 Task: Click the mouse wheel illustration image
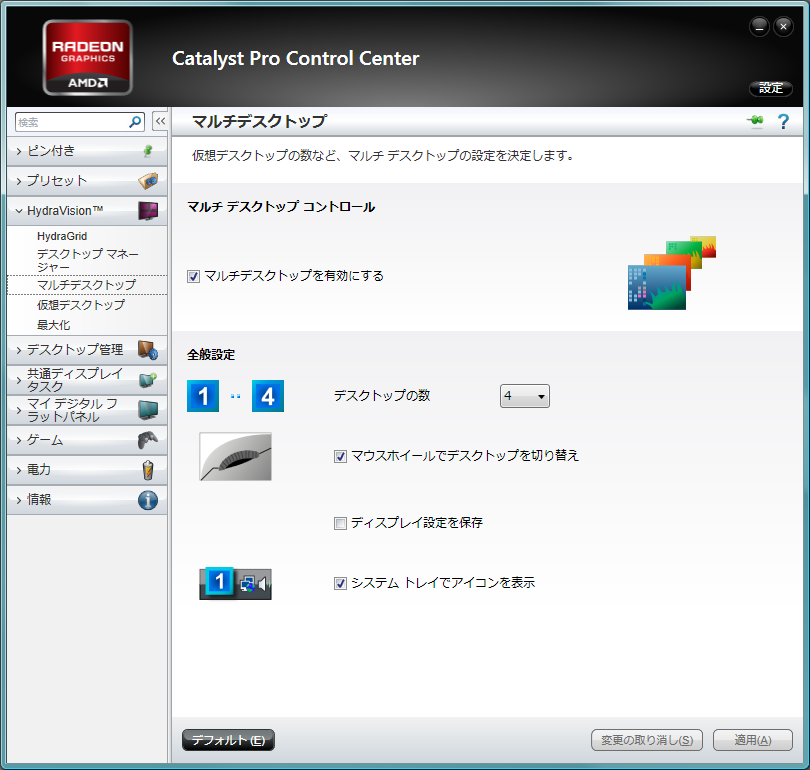tap(235, 456)
